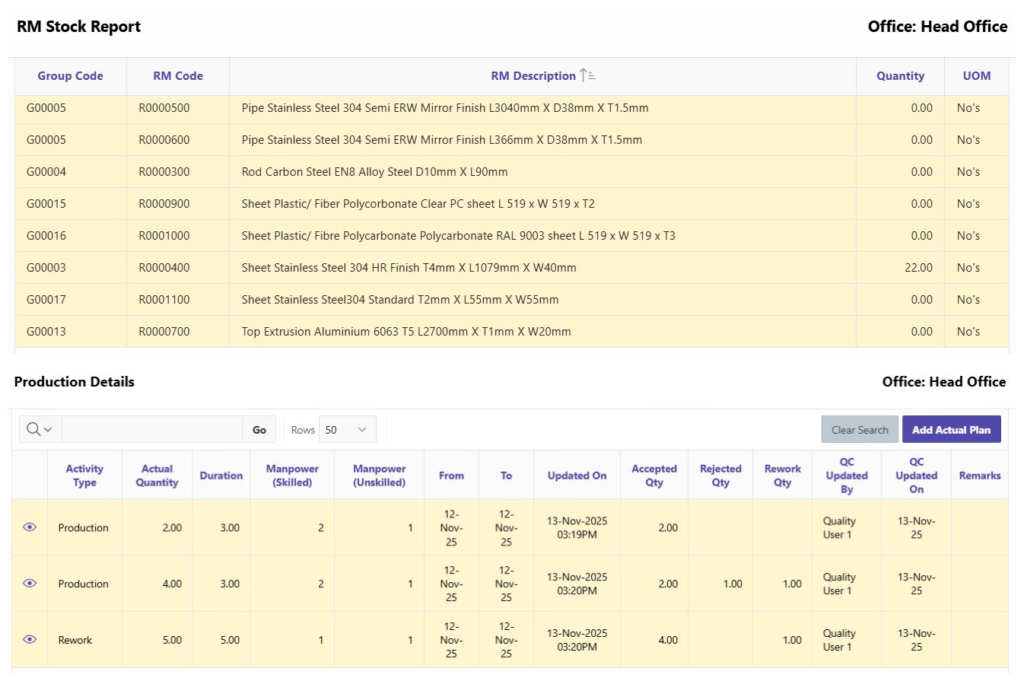Sort by RM Code column header
Screen dimensions: 1024x681
coord(178,76)
